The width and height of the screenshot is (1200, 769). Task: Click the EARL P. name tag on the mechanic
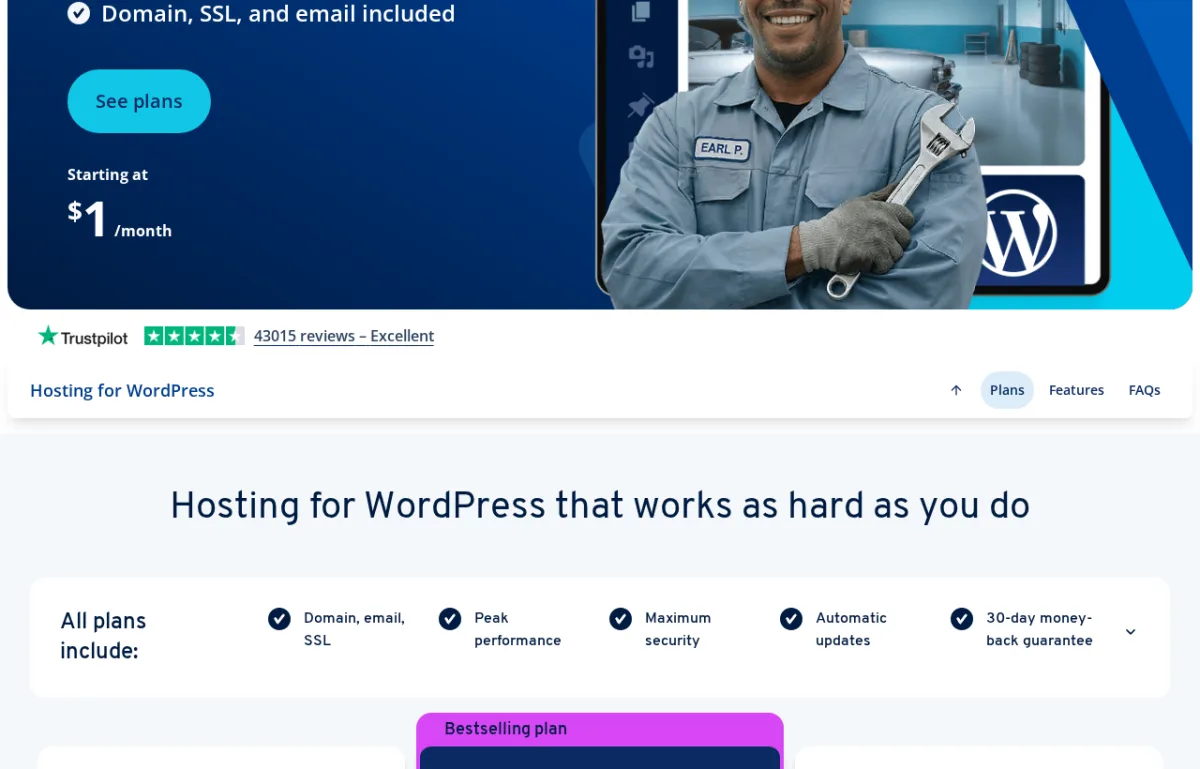coord(722,149)
